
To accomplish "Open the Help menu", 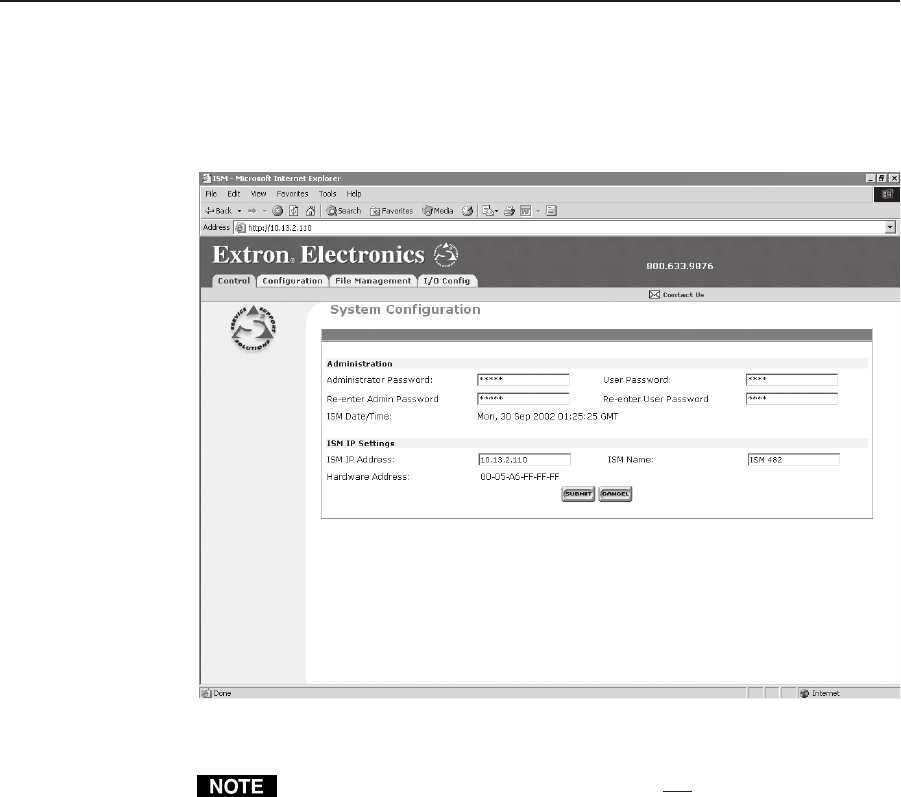I will [x=354, y=194].
